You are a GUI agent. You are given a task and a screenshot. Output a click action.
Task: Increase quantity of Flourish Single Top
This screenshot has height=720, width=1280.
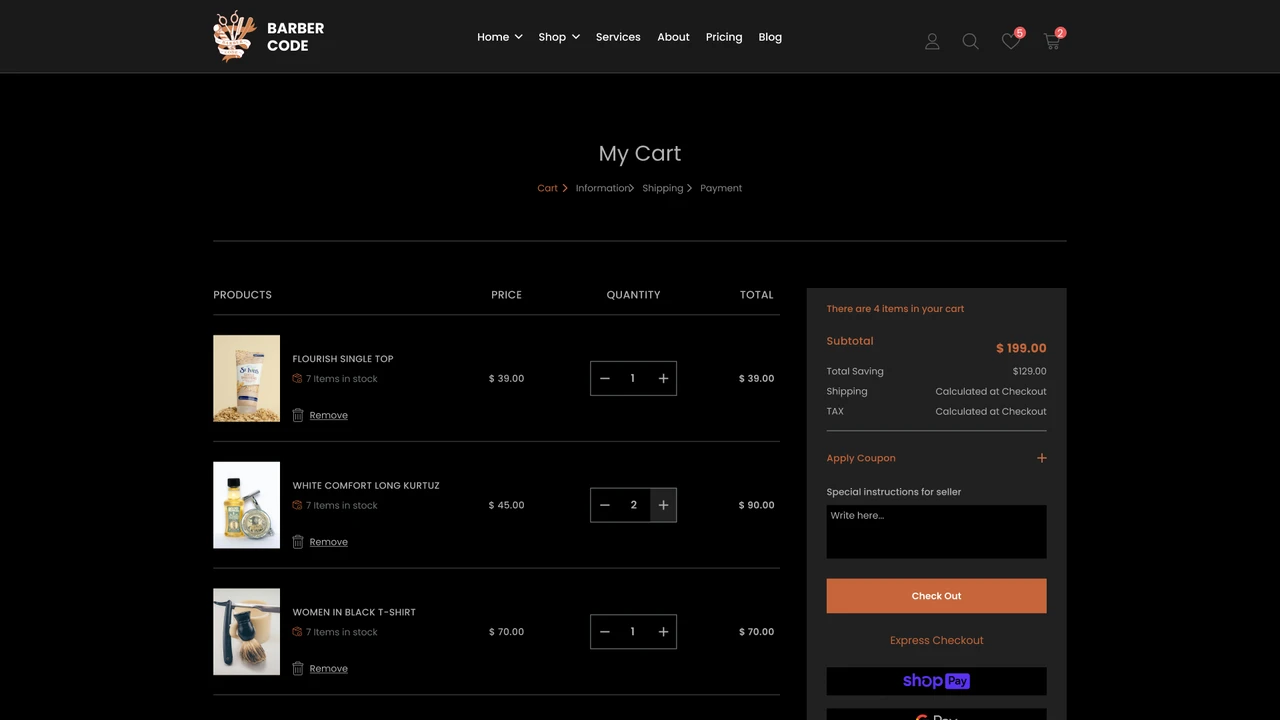663,378
